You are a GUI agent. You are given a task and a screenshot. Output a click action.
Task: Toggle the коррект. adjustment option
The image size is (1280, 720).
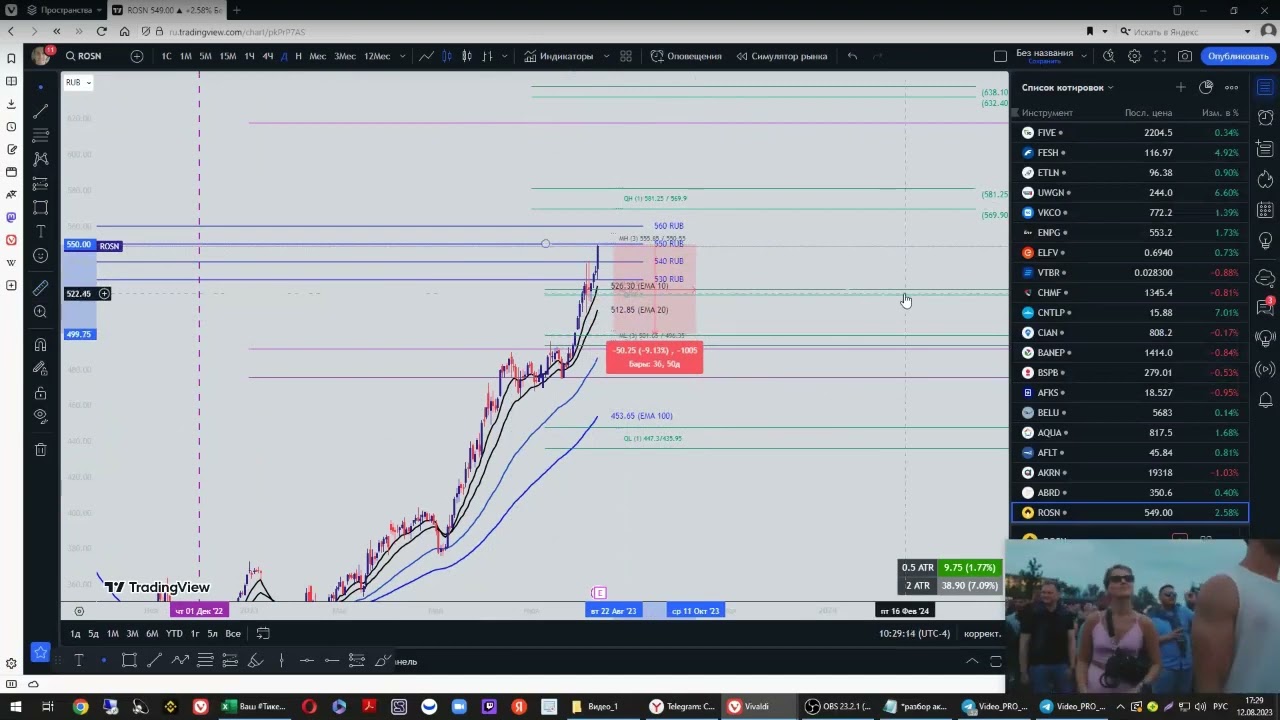coord(982,634)
